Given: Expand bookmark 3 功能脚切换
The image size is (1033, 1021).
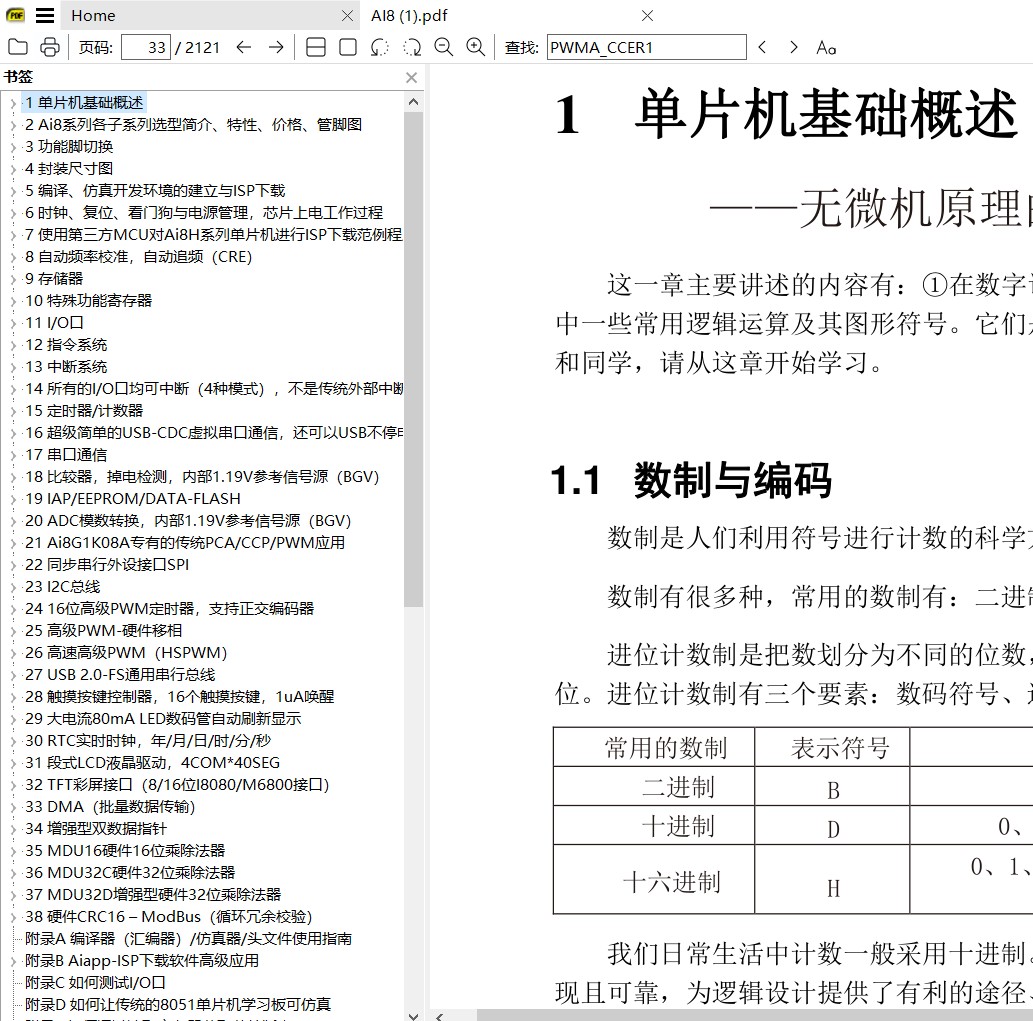Looking at the screenshot, I should (x=13, y=148).
